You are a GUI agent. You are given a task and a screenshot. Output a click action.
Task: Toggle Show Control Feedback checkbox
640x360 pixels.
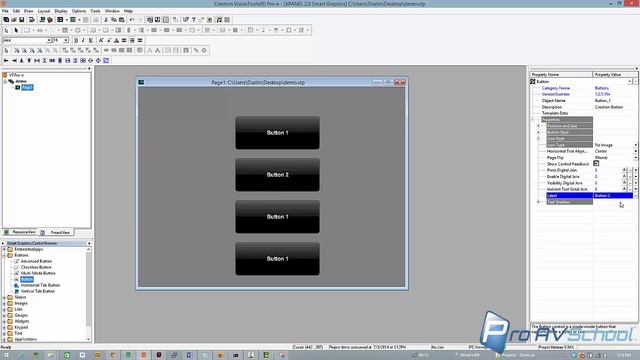tap(596, 164)
